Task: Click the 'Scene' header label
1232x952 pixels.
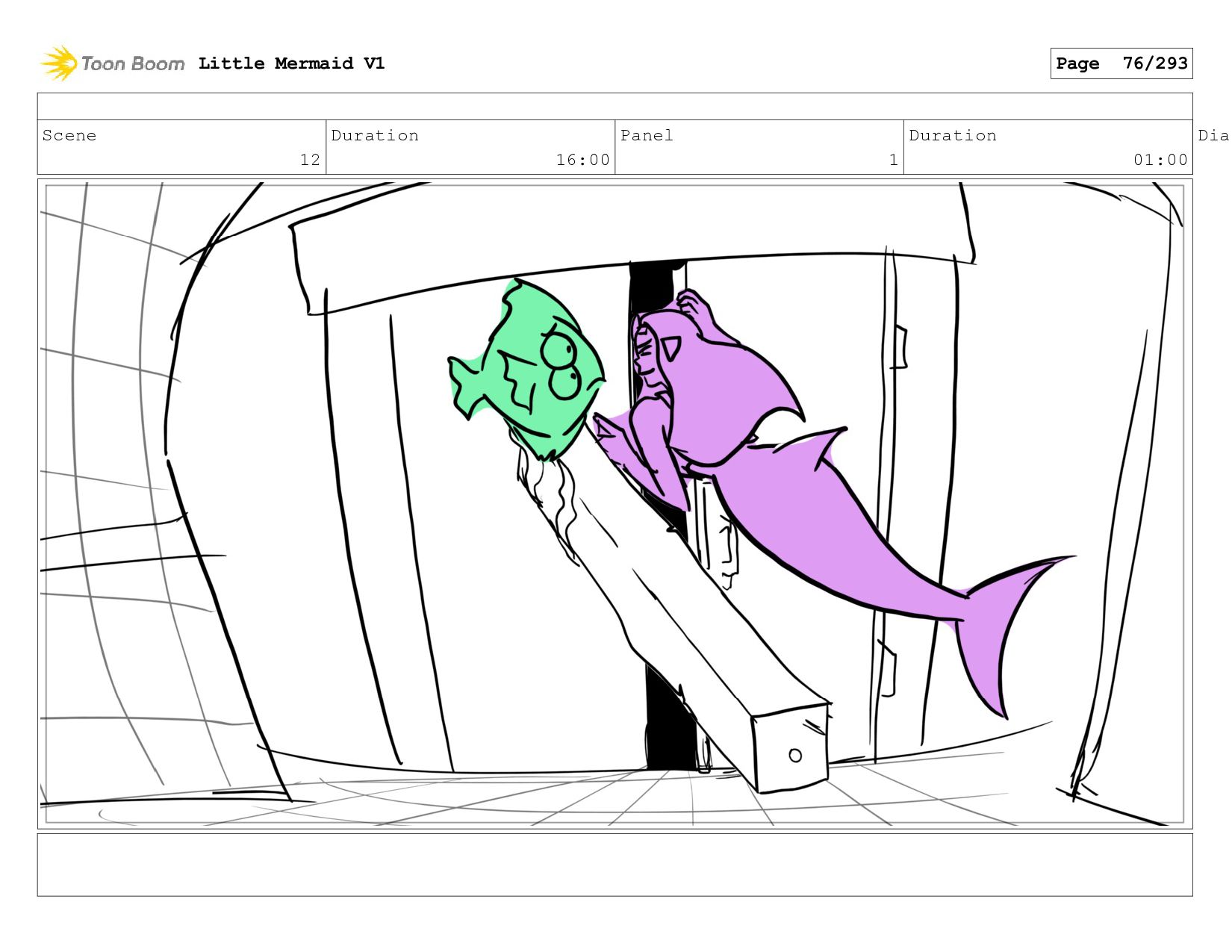Action: (69, 135)
